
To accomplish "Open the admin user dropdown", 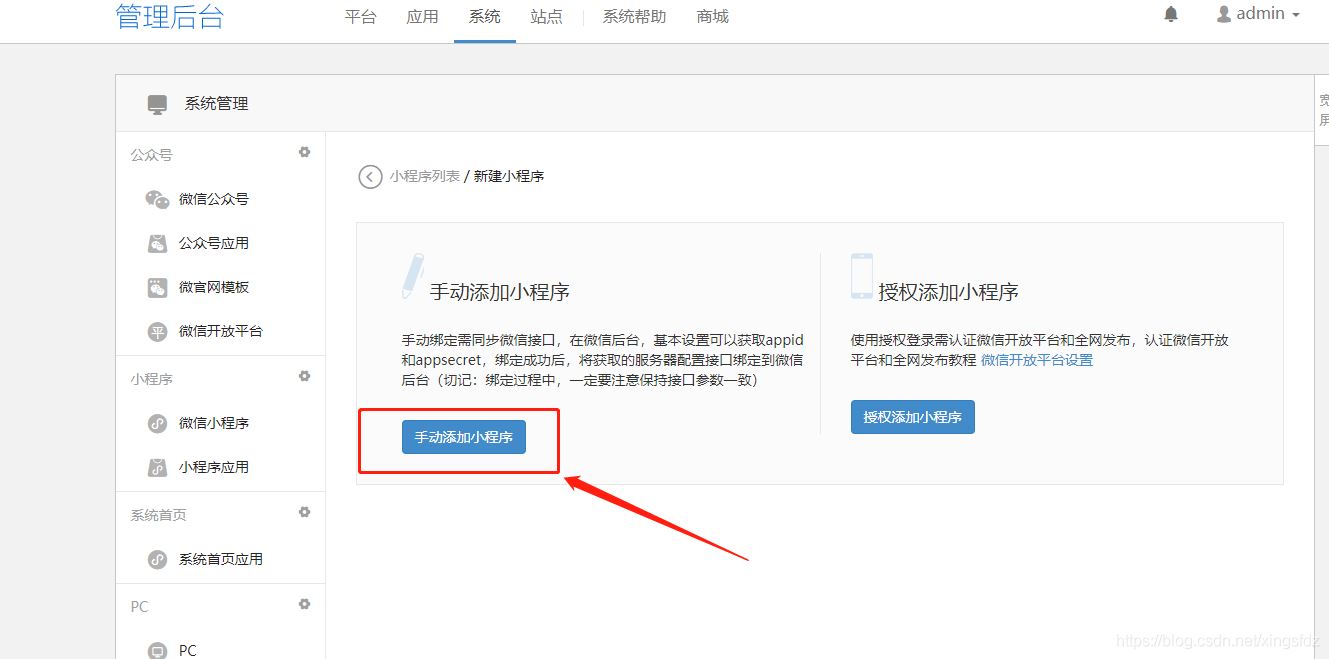I will [x=1258, y=14].
